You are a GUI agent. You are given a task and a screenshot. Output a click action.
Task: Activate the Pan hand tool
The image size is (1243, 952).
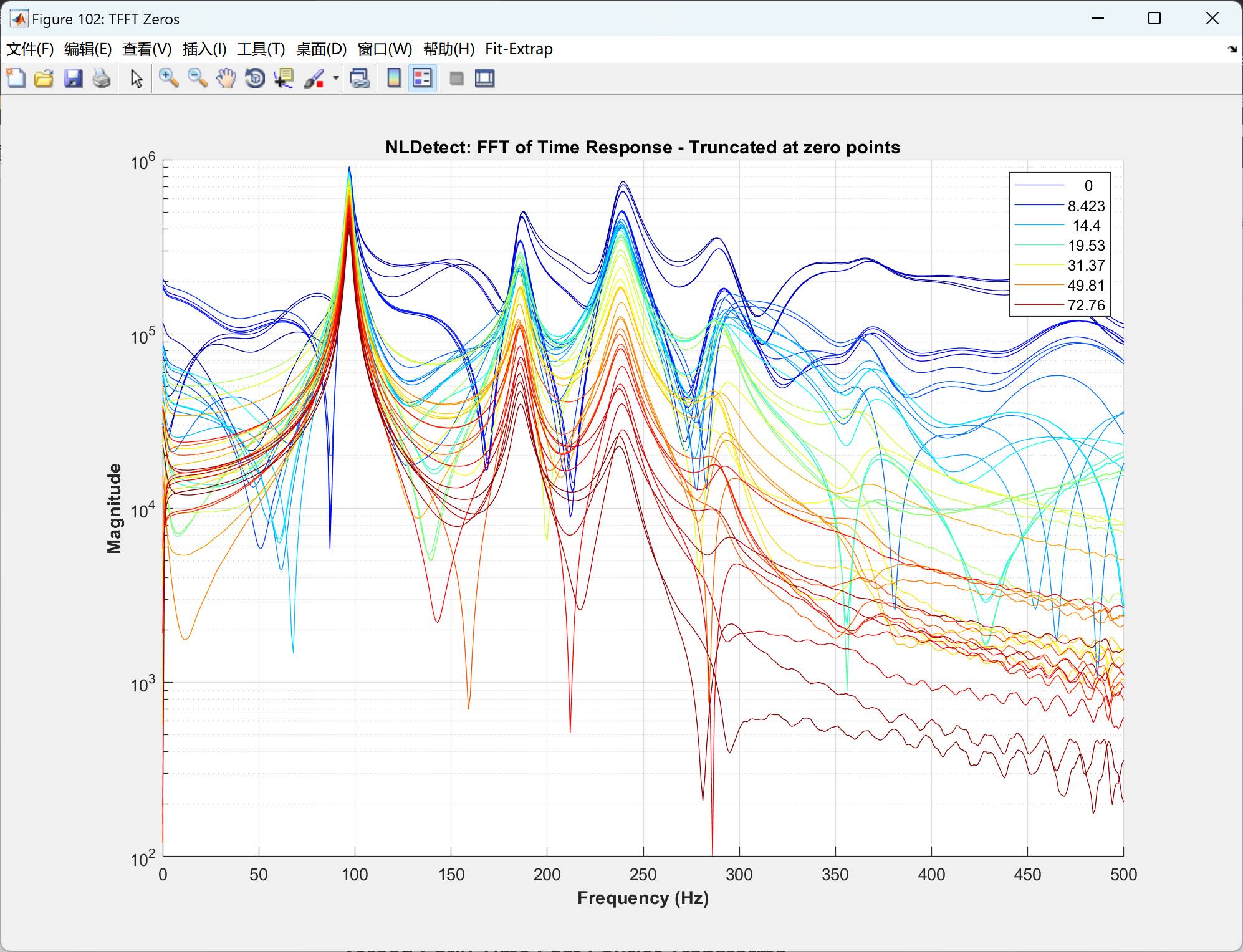click(226, 79)
